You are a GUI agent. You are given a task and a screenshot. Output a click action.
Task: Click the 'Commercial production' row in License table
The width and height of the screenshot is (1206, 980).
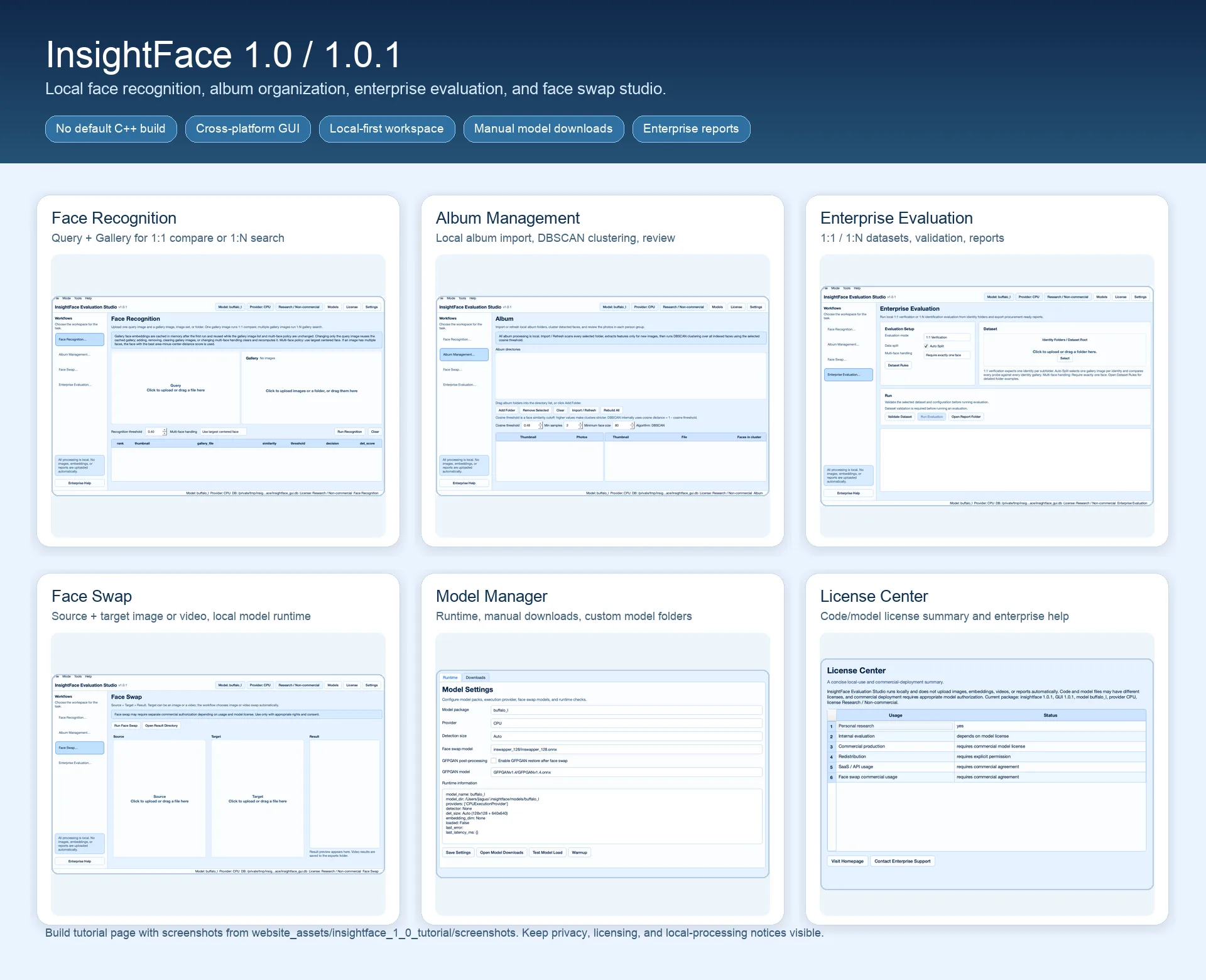[987, 746]
